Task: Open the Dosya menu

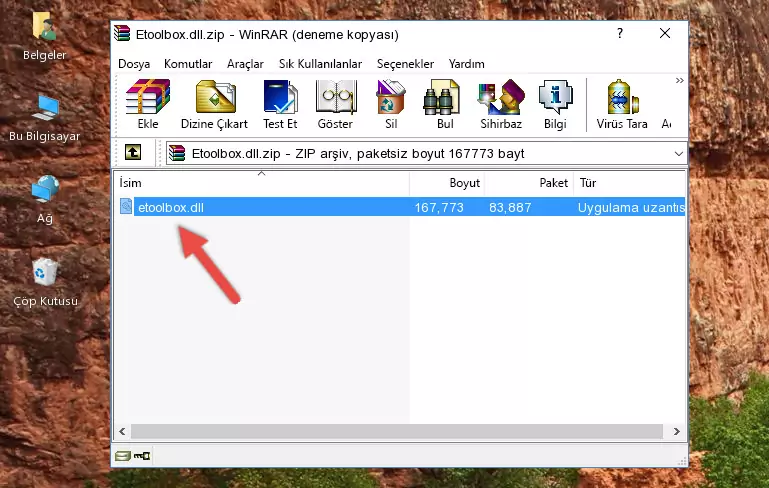Action: [134, 64]
